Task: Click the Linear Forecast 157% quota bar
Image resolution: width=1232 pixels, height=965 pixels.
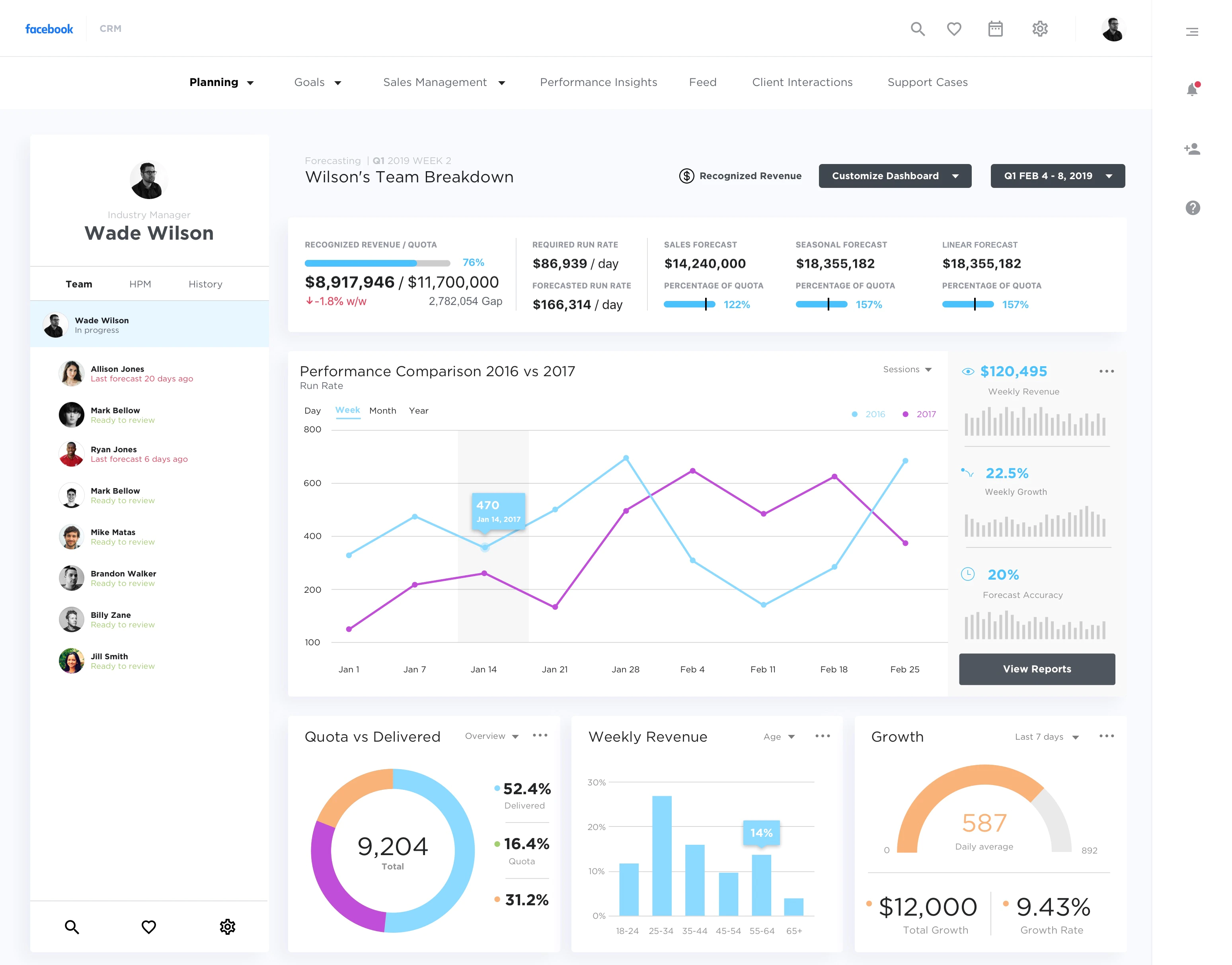Action: click(968, 305)
